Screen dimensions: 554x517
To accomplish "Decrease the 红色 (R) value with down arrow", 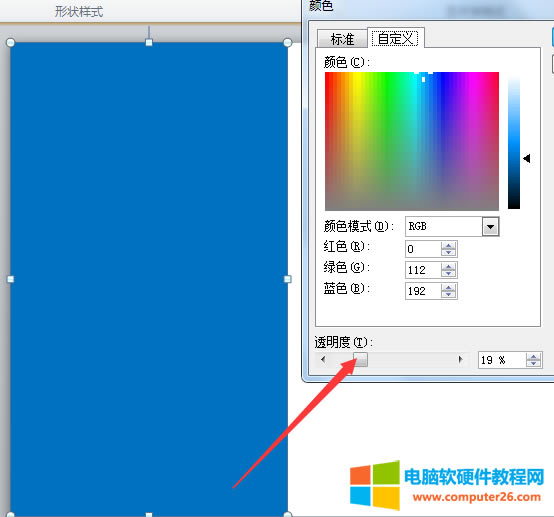I will coord(449,253).
